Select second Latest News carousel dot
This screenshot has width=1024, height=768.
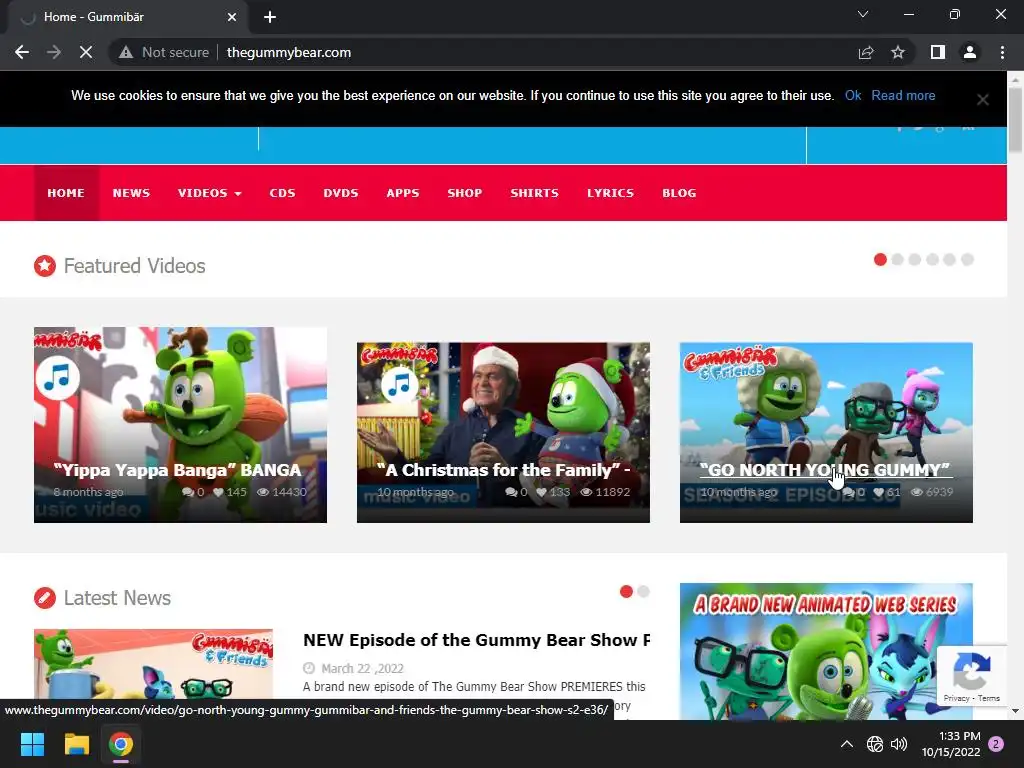643,591
